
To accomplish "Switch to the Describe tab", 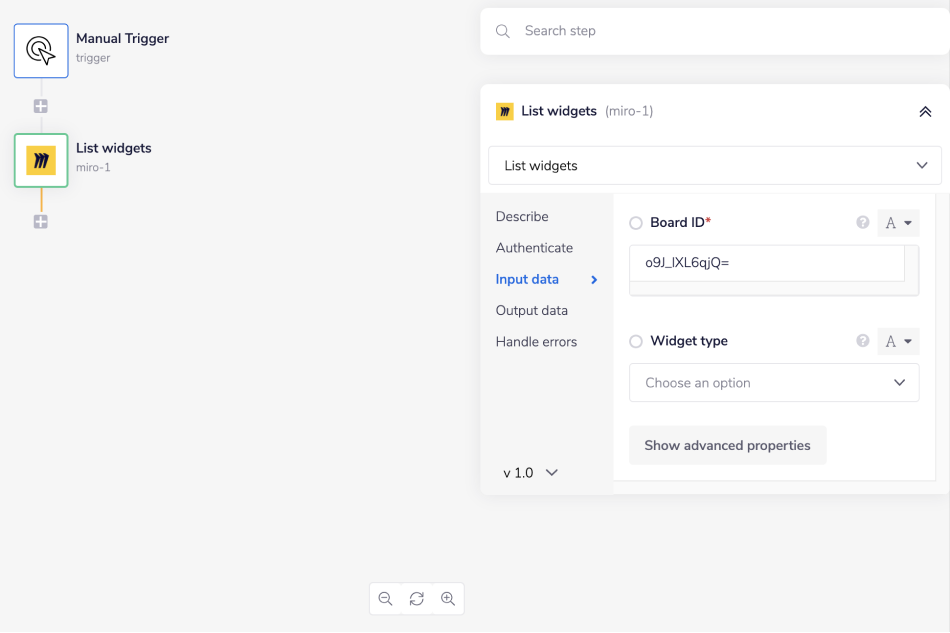I will coord(522,217).
